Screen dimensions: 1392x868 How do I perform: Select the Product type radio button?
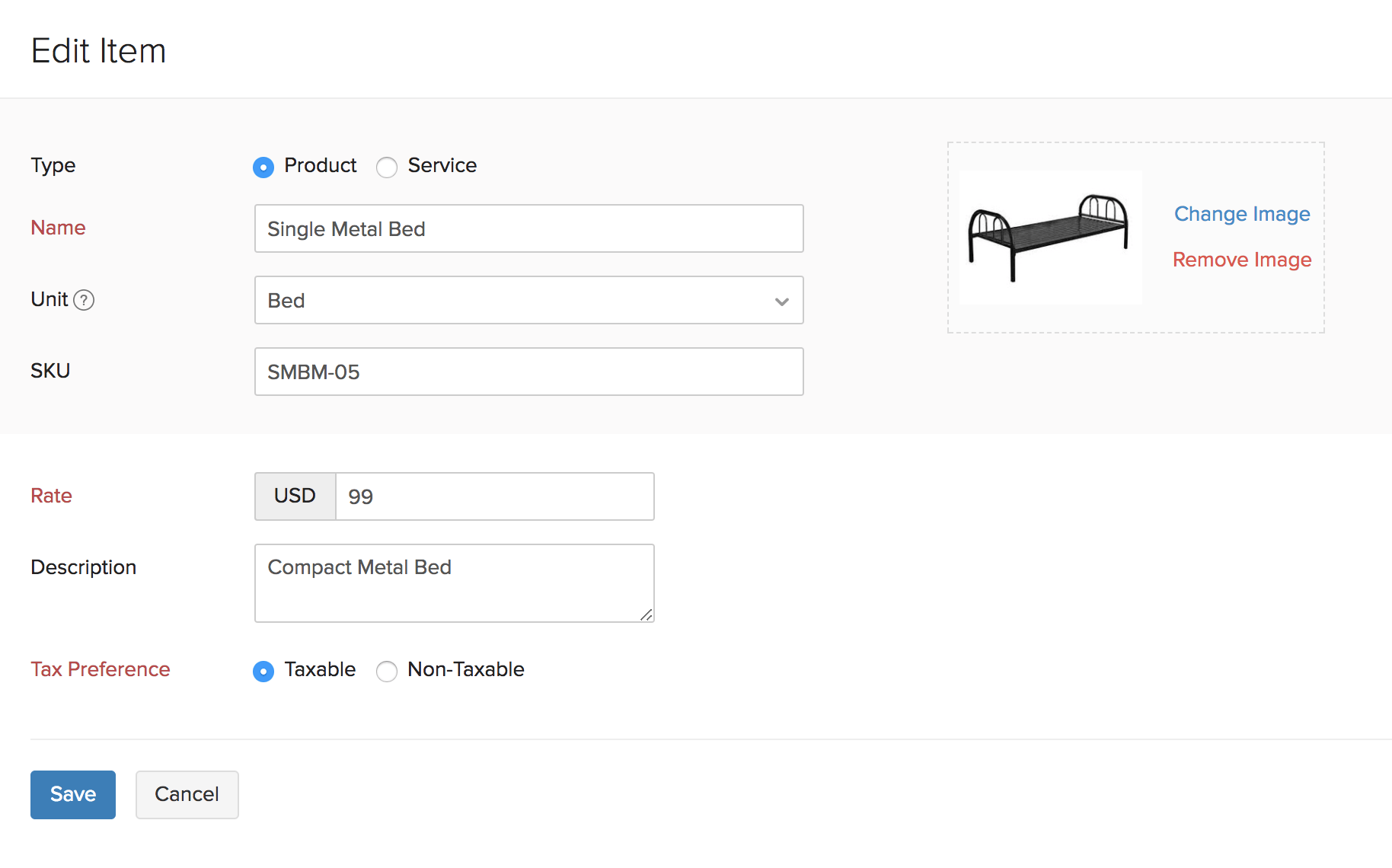(x=263, y=168)
